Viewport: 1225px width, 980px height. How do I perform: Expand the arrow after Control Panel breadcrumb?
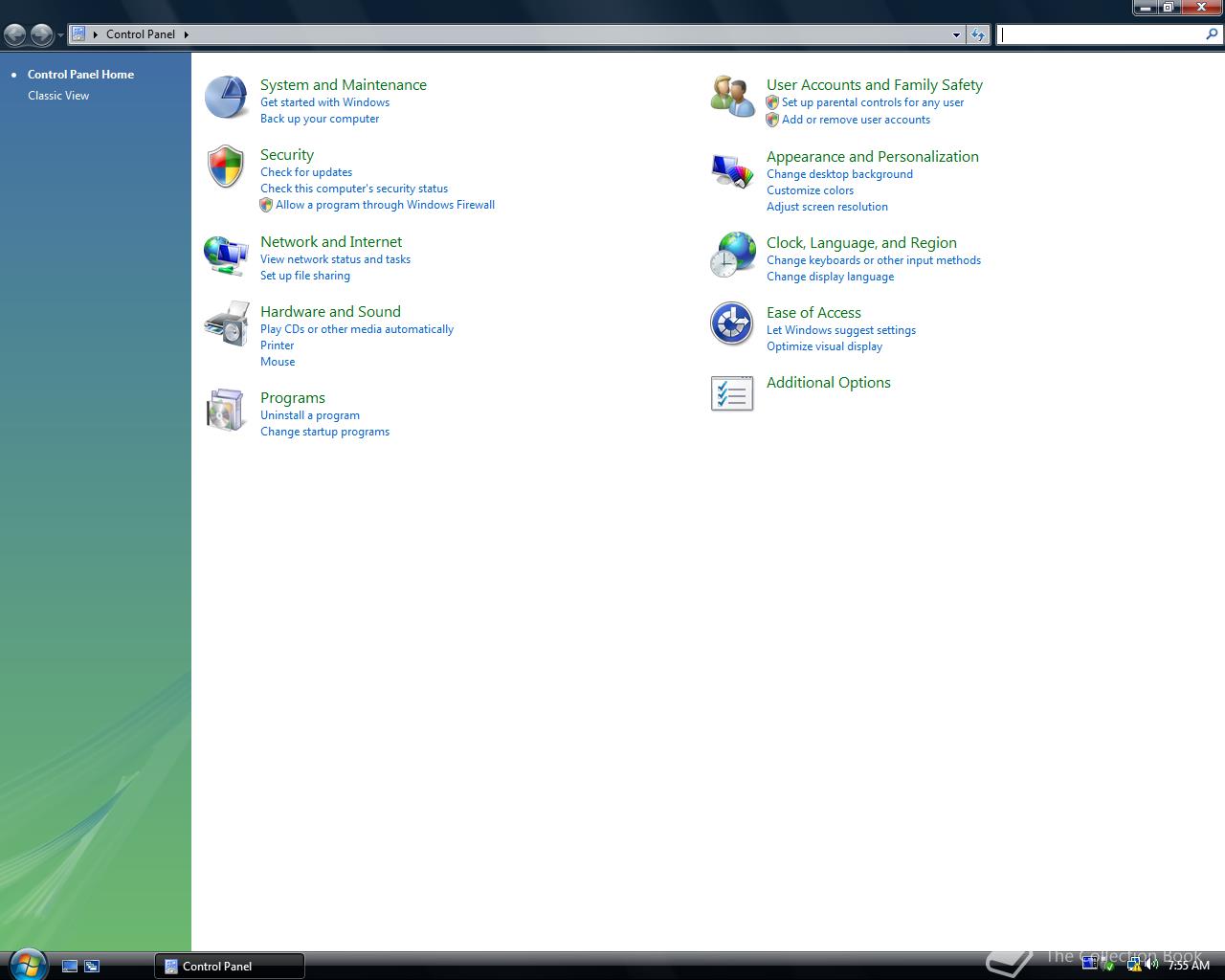[186, 34]
